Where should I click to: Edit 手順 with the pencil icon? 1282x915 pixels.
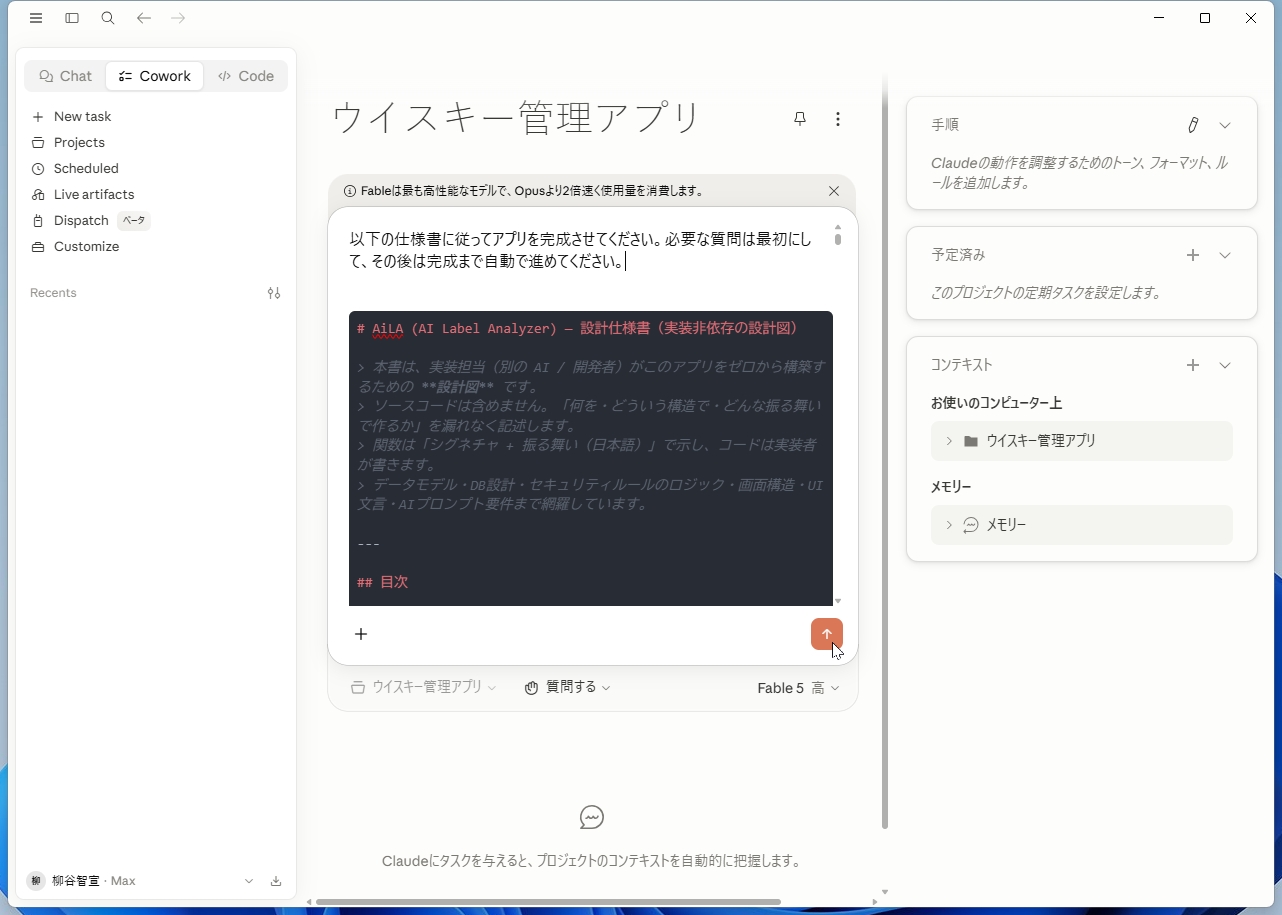coord(1193,125)
